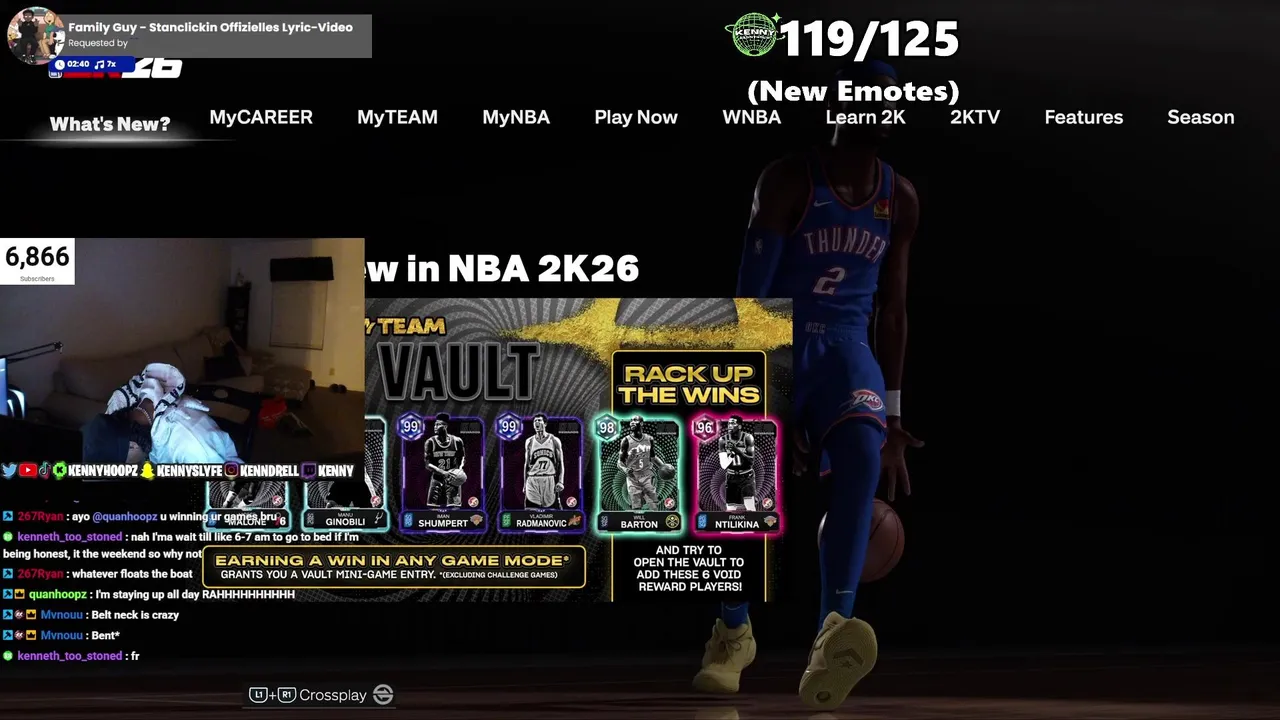
Task: Click the Twitch icon before KENNY
Action: (309, 470)
